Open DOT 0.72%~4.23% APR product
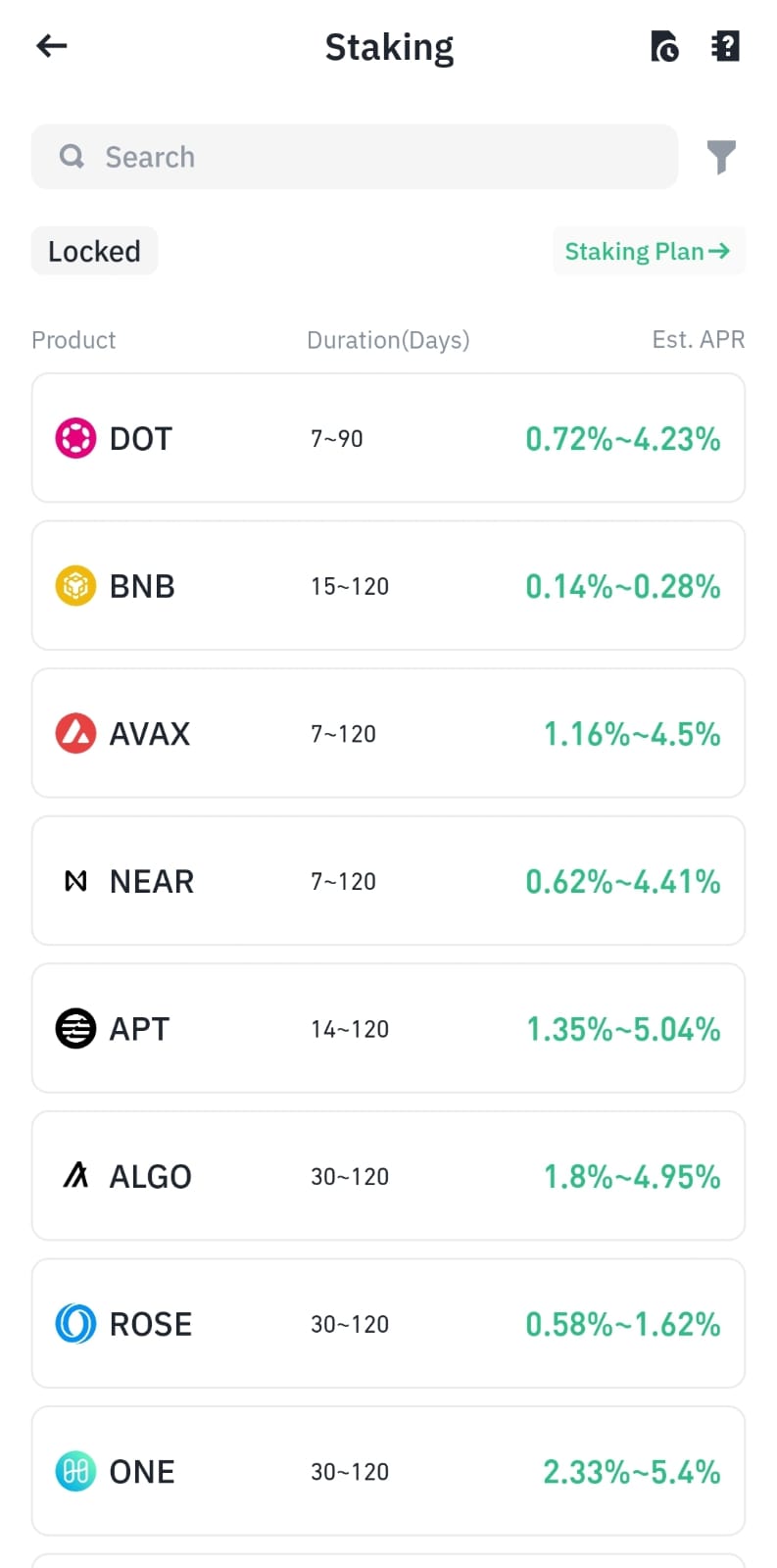This screenshot has height=1568, width=777. [x=388, y=438]
